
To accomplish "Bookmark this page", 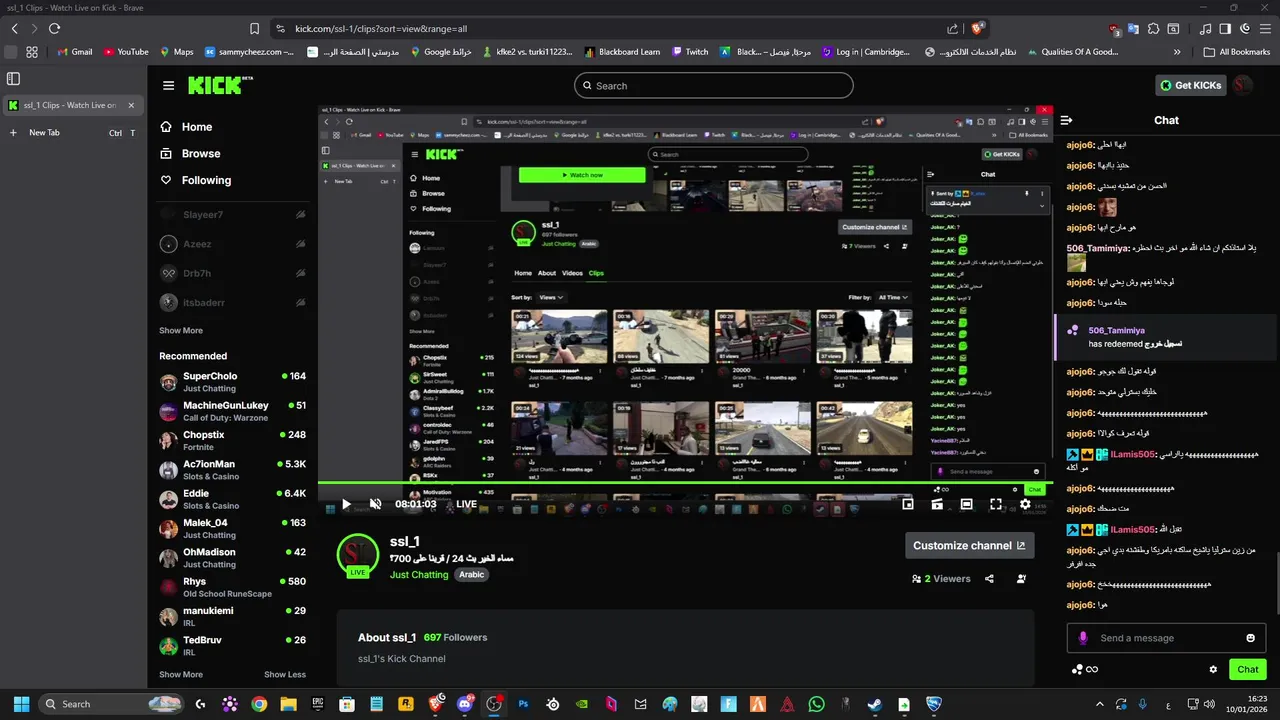I will pos(255,29).
